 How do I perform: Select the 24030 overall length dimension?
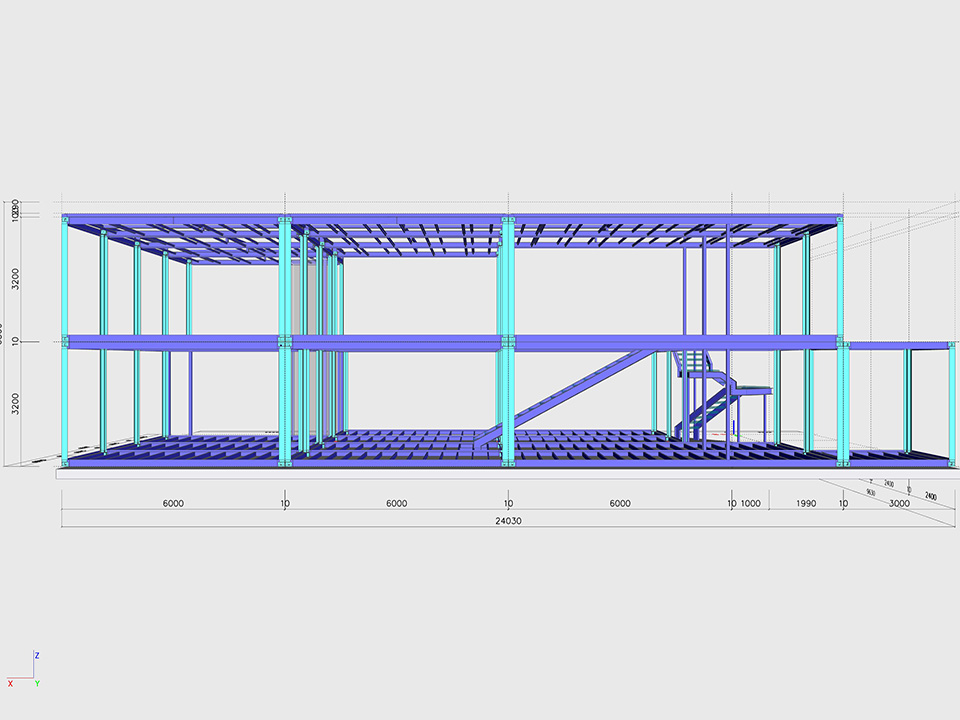tap(508, 521)
